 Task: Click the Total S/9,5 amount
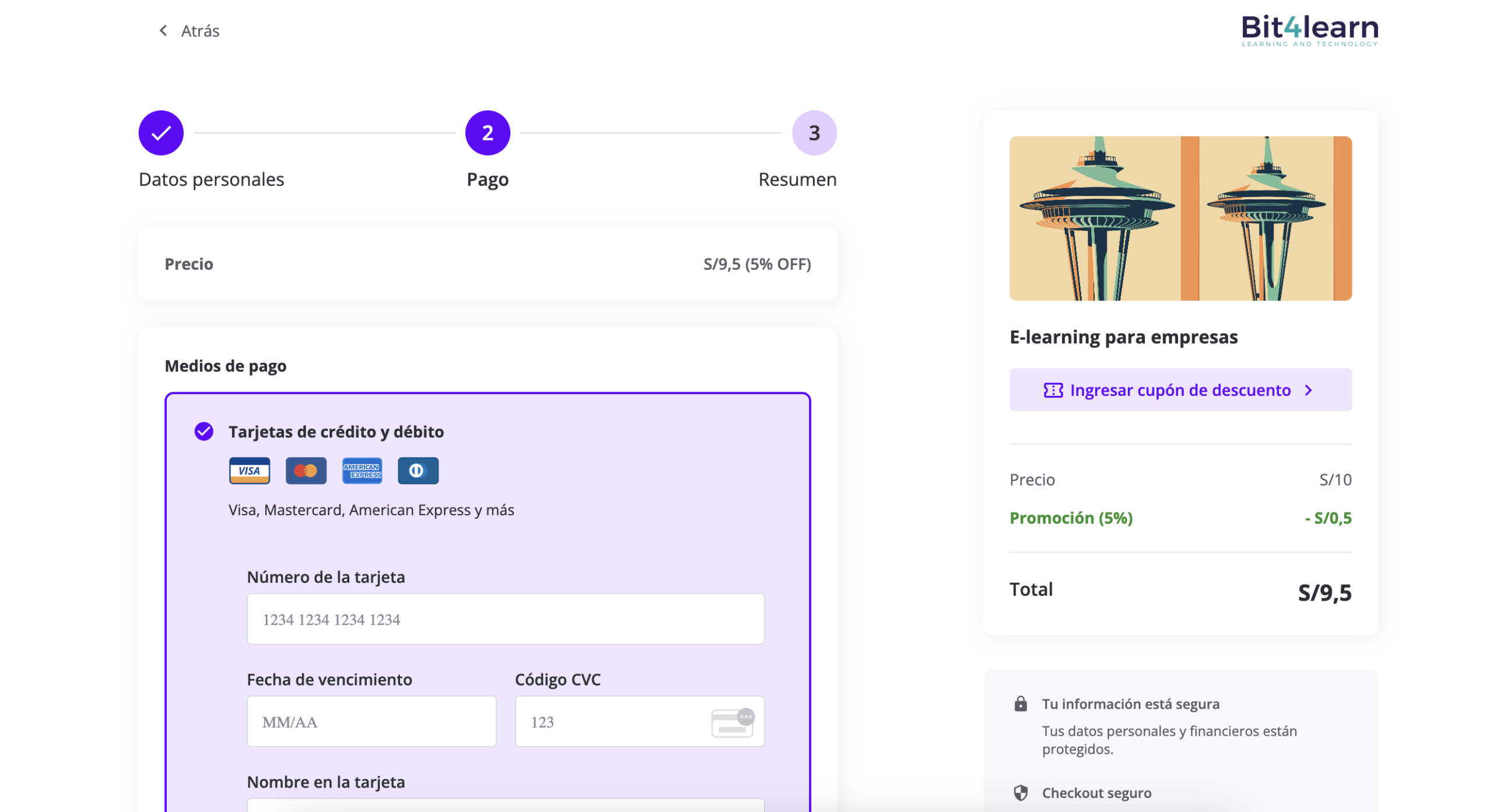(1324, 592)
